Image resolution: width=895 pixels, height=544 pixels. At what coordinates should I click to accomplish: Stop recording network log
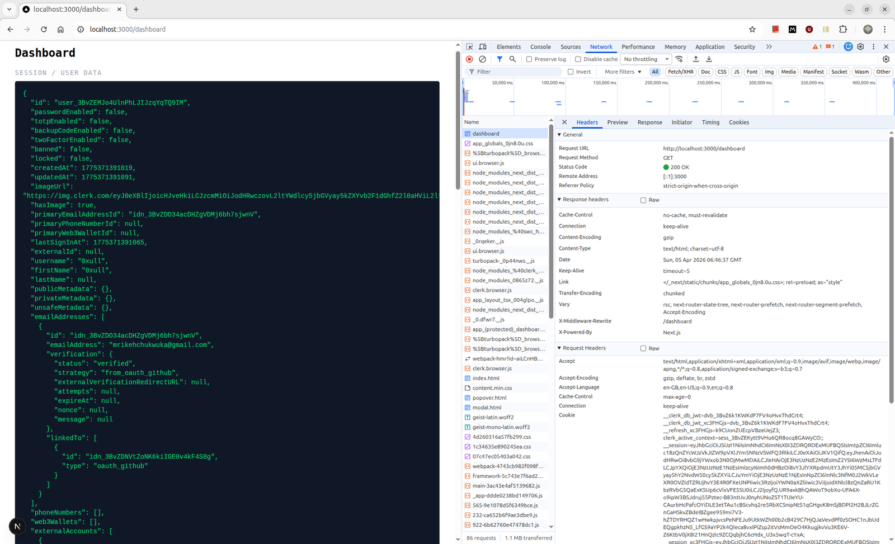point(469,59)
